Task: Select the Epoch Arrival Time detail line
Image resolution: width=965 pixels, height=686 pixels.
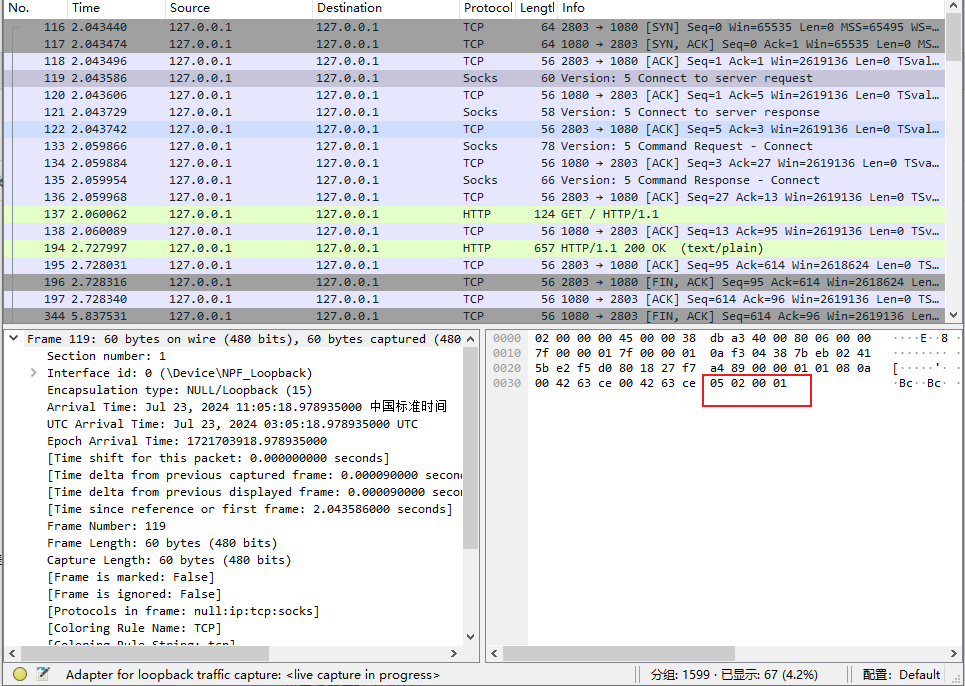Action: point(186,441)
